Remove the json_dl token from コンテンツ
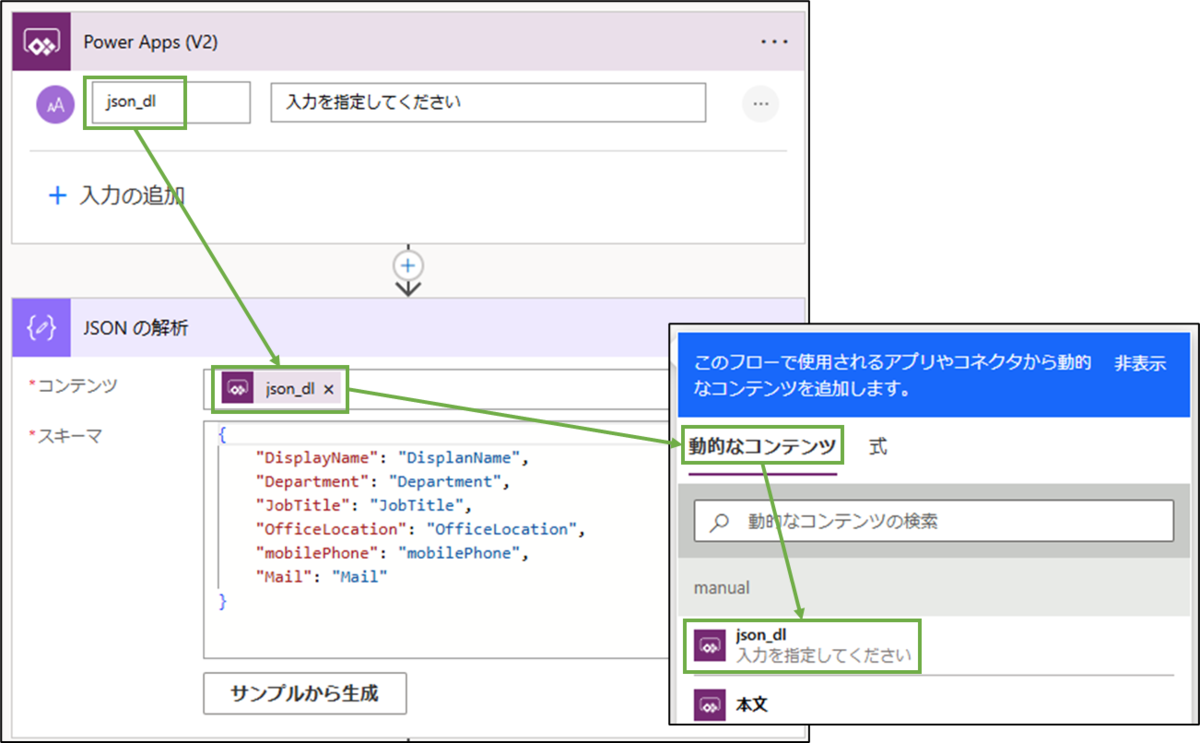This screenshot has height=743, width=1200. click(x=328, y=390)
